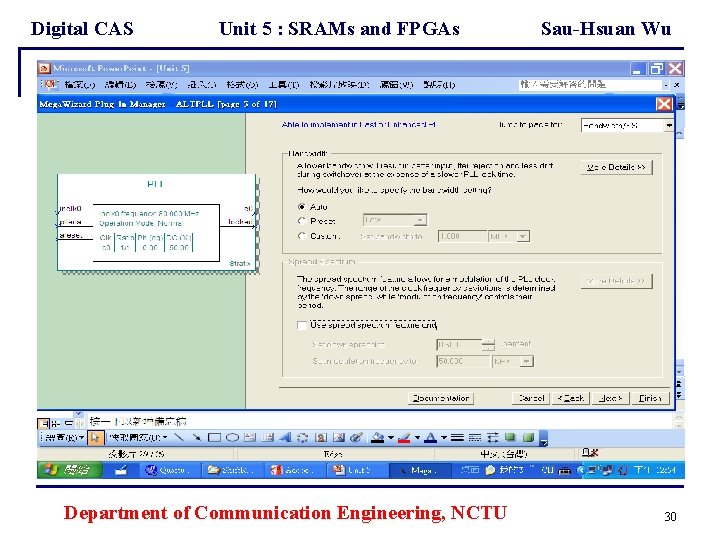Viewport: 720px width, 540px height.
Task: Switch to MegaWizard taskbar button
Action: [418, 470]
